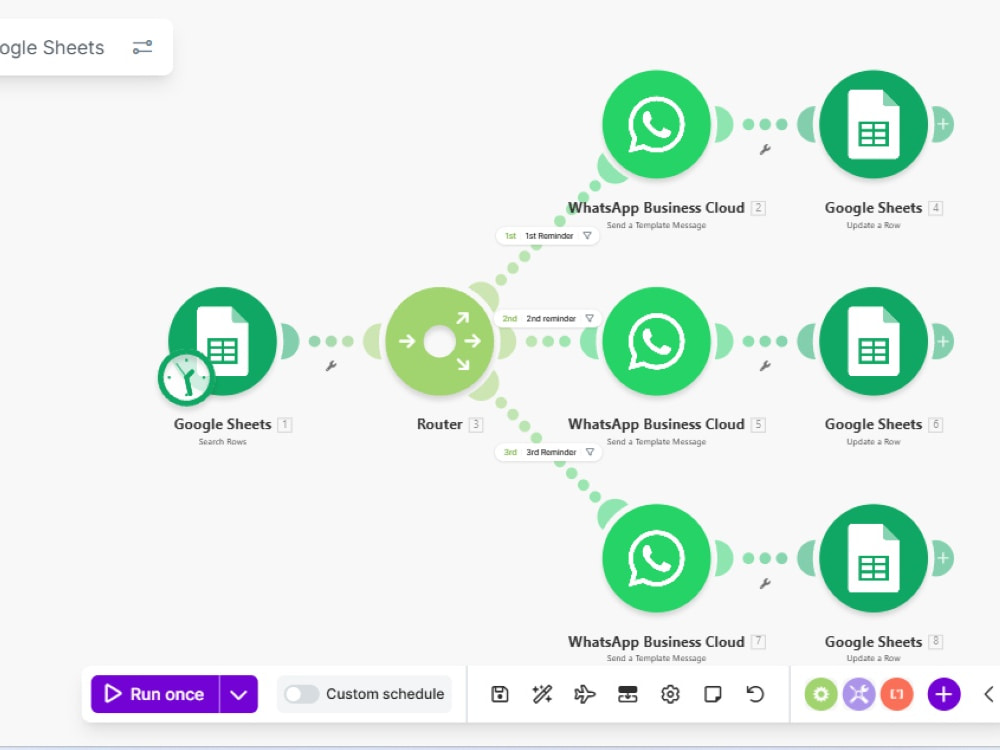Screen dimensions: 1000x750
Task: Click the Run once button
Action: pos(155,694)
